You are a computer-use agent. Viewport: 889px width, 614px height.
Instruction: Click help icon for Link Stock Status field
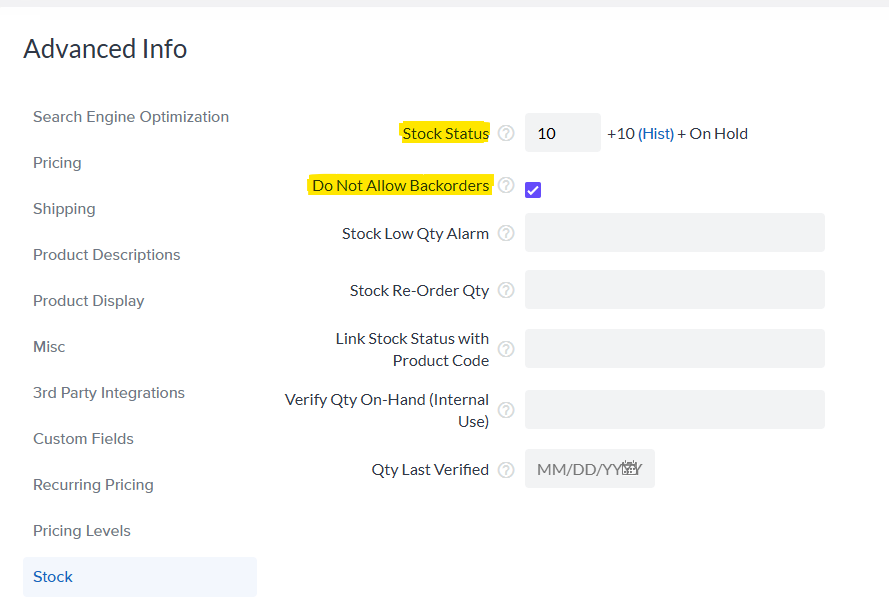coord(506,349)
